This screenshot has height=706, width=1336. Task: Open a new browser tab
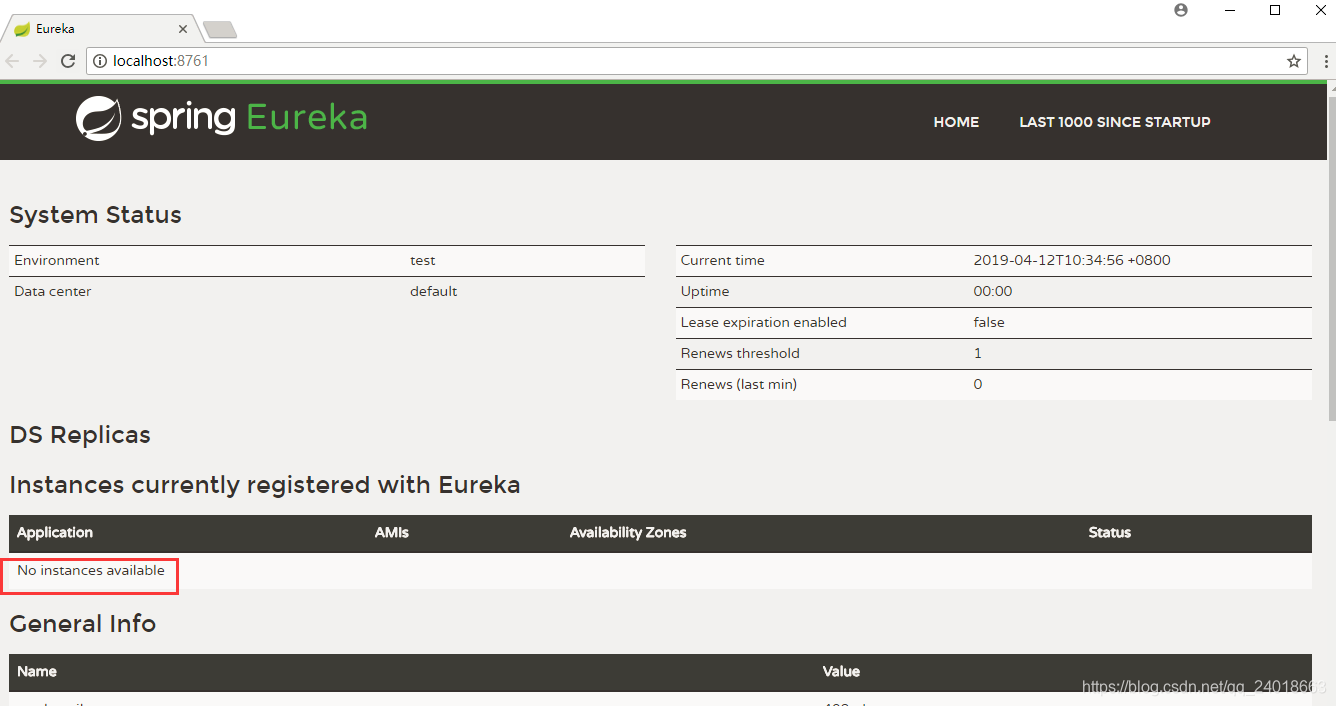coord(219,29)
